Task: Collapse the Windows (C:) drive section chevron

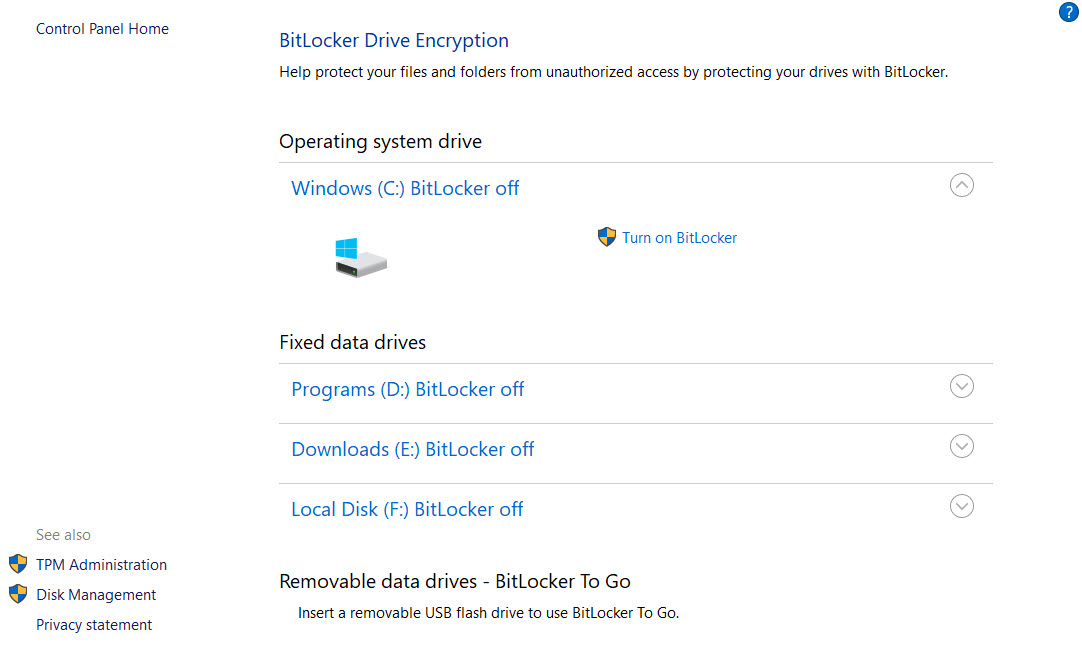Action: 961,185
